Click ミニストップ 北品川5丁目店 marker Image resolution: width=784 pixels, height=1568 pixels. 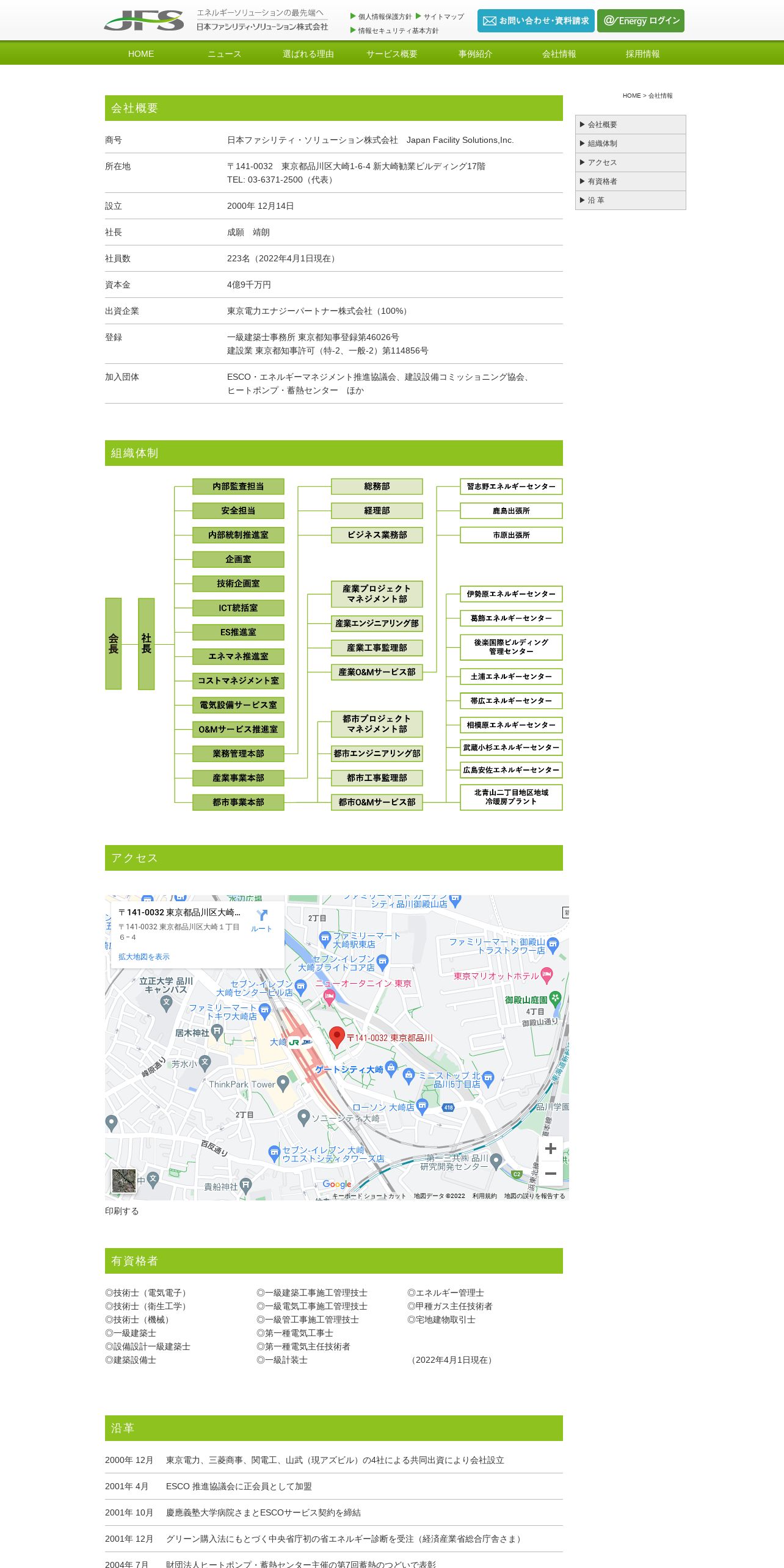tap(488, 1080)
